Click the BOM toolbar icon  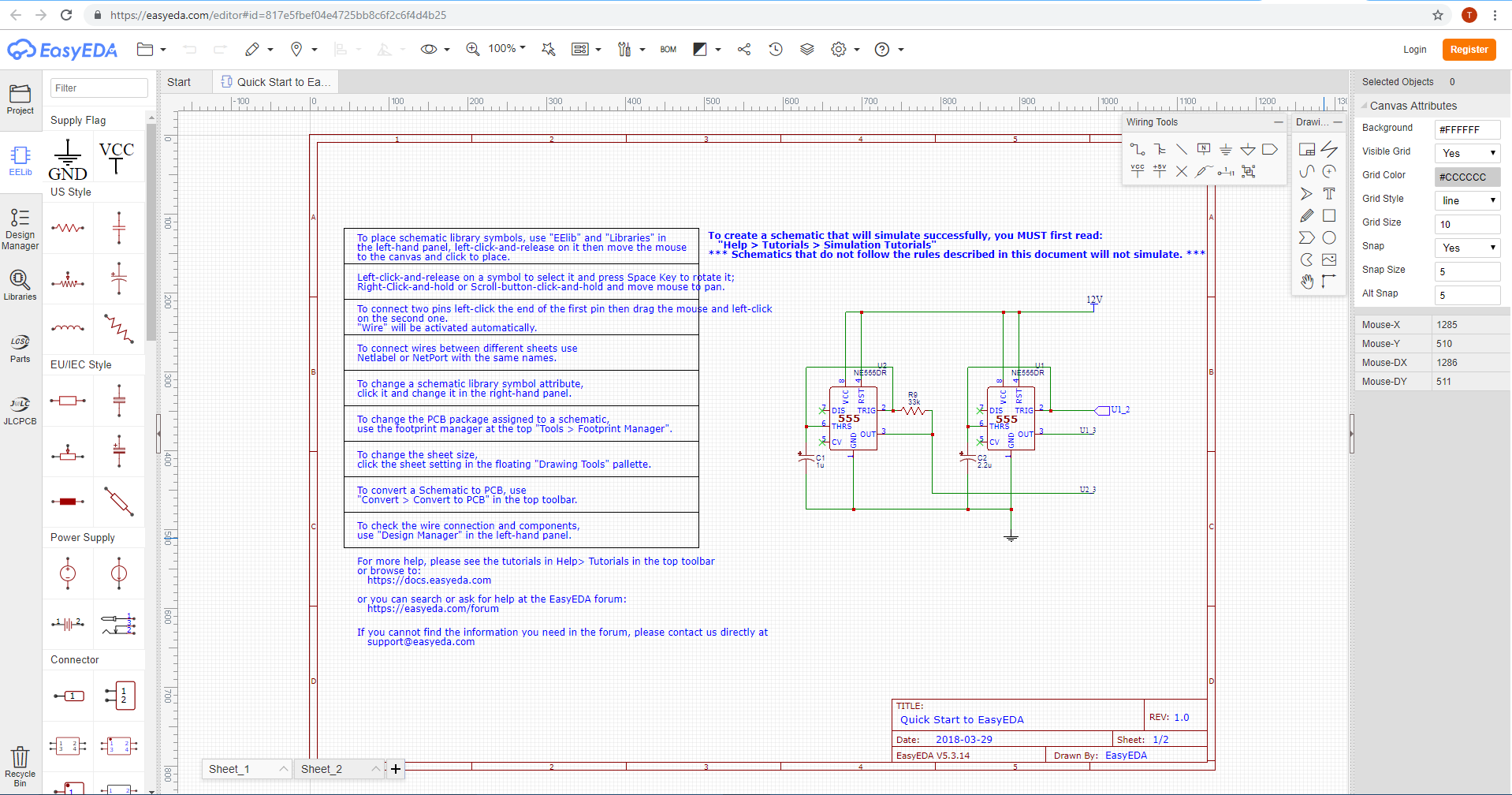[x=668, y=50]
